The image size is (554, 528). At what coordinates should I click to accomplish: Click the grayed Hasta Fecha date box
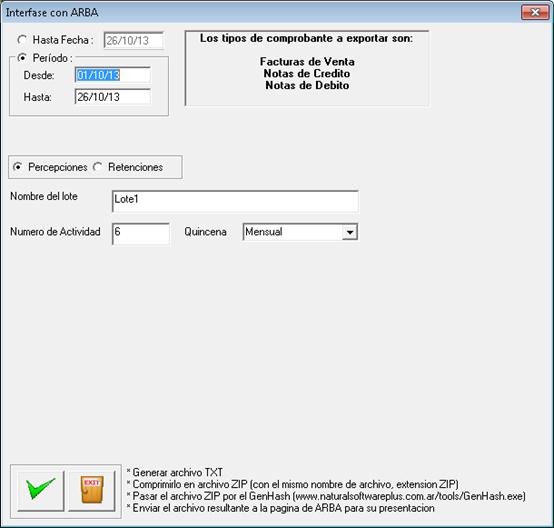point(134,40)
